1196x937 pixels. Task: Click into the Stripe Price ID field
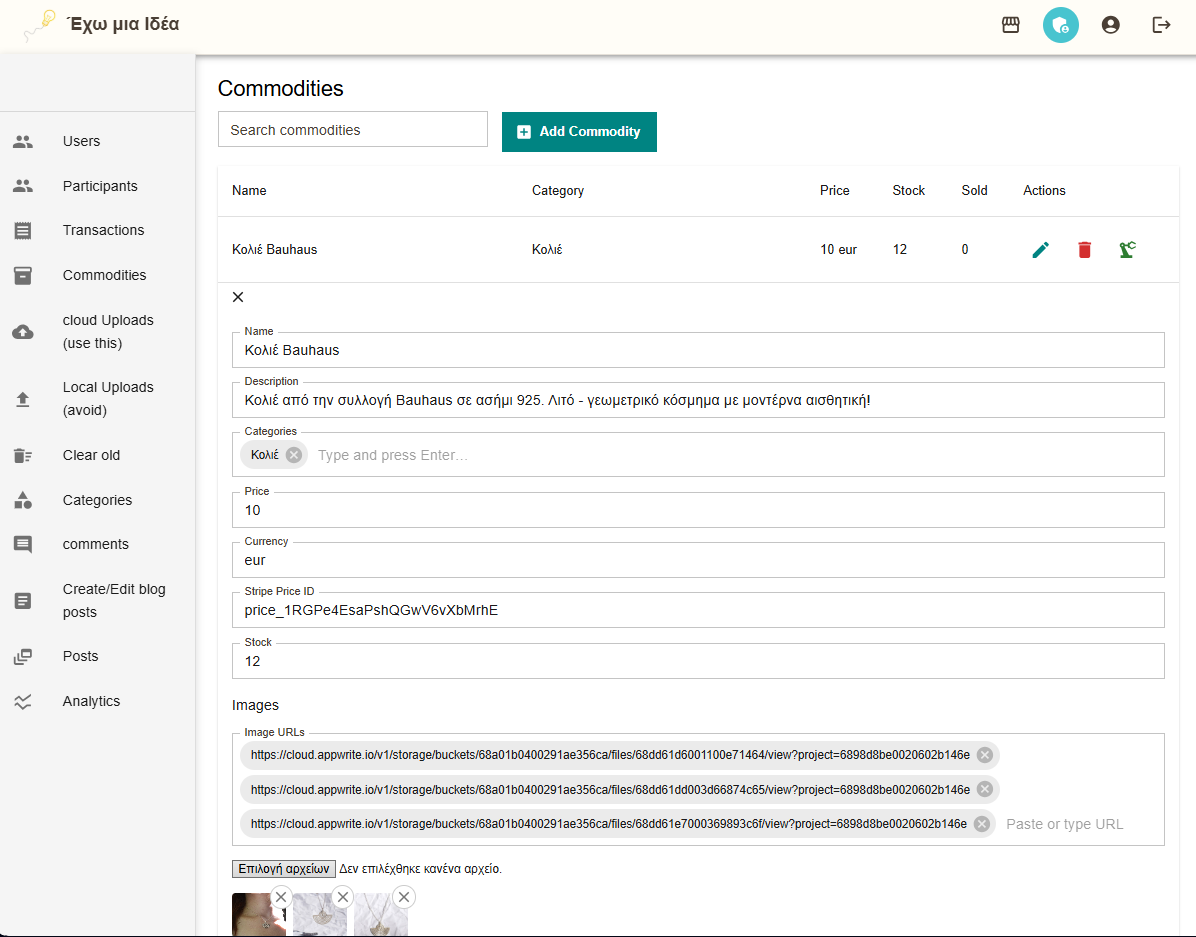[698, 610]
